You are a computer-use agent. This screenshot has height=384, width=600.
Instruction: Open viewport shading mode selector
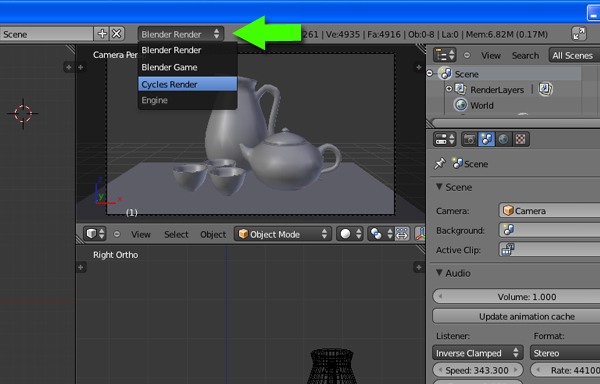(x=349, y=234)
